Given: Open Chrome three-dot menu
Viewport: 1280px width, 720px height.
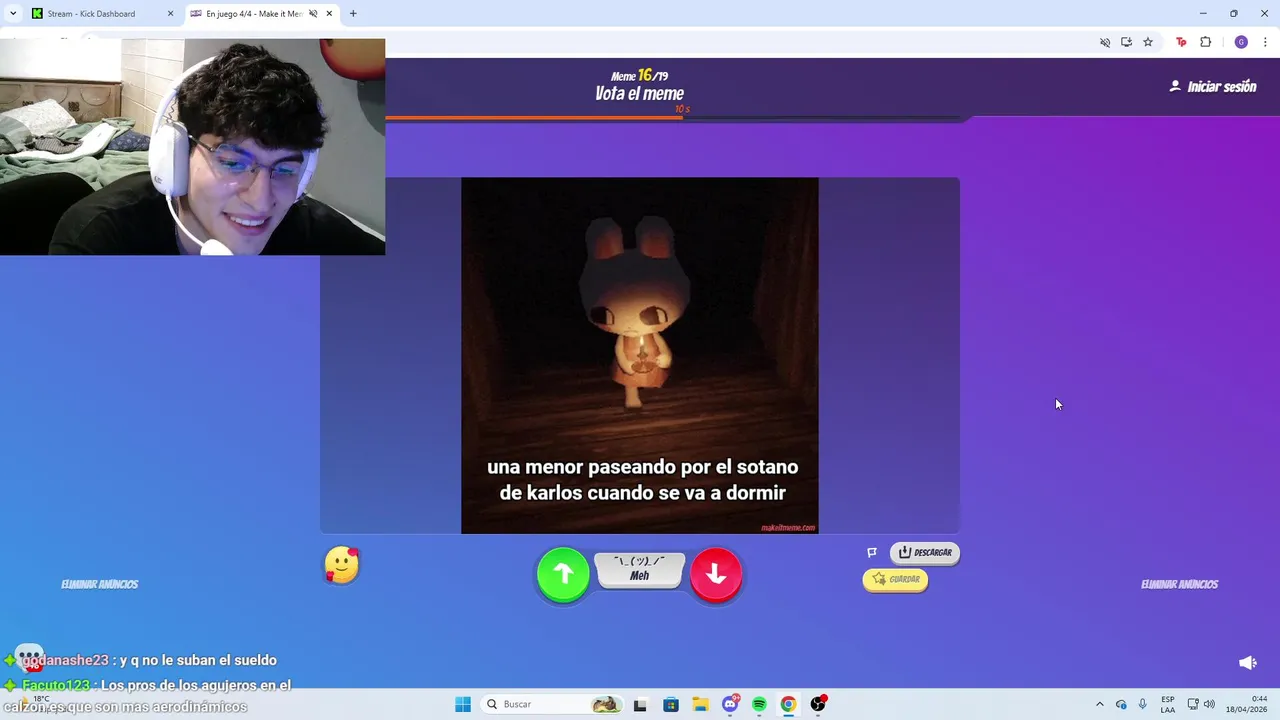Looking at the screenshot, I should point(1265,42).
